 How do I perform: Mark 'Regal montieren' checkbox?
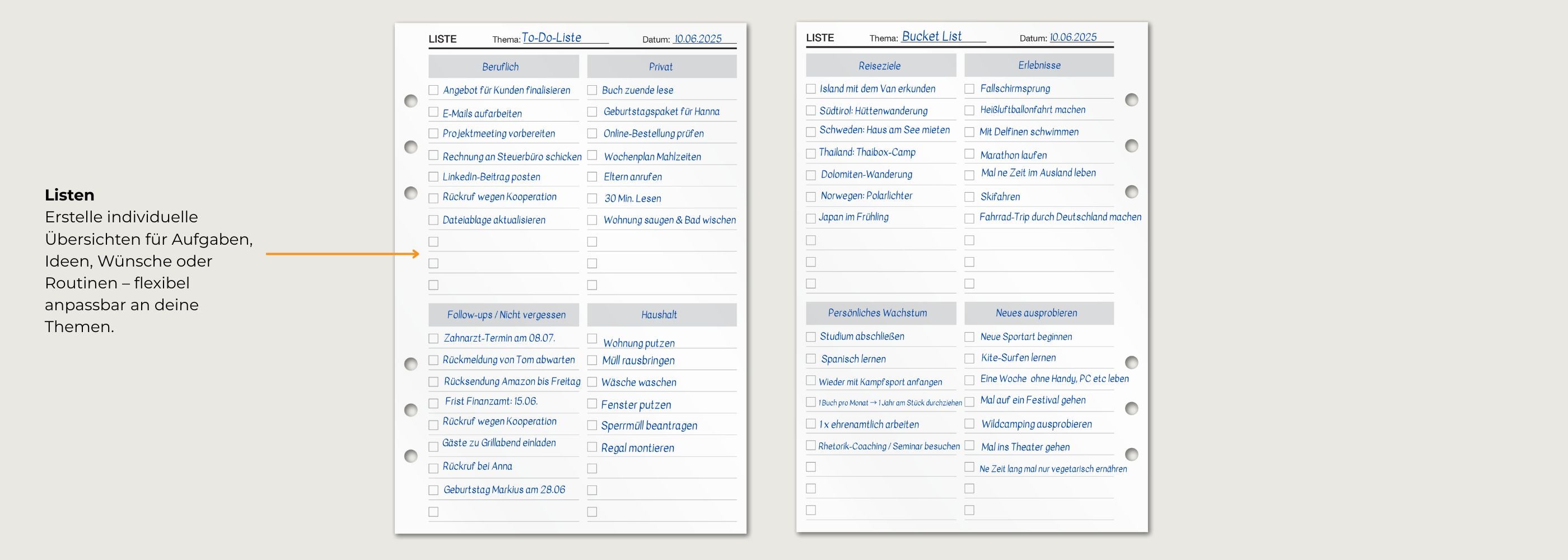point(592,447)
